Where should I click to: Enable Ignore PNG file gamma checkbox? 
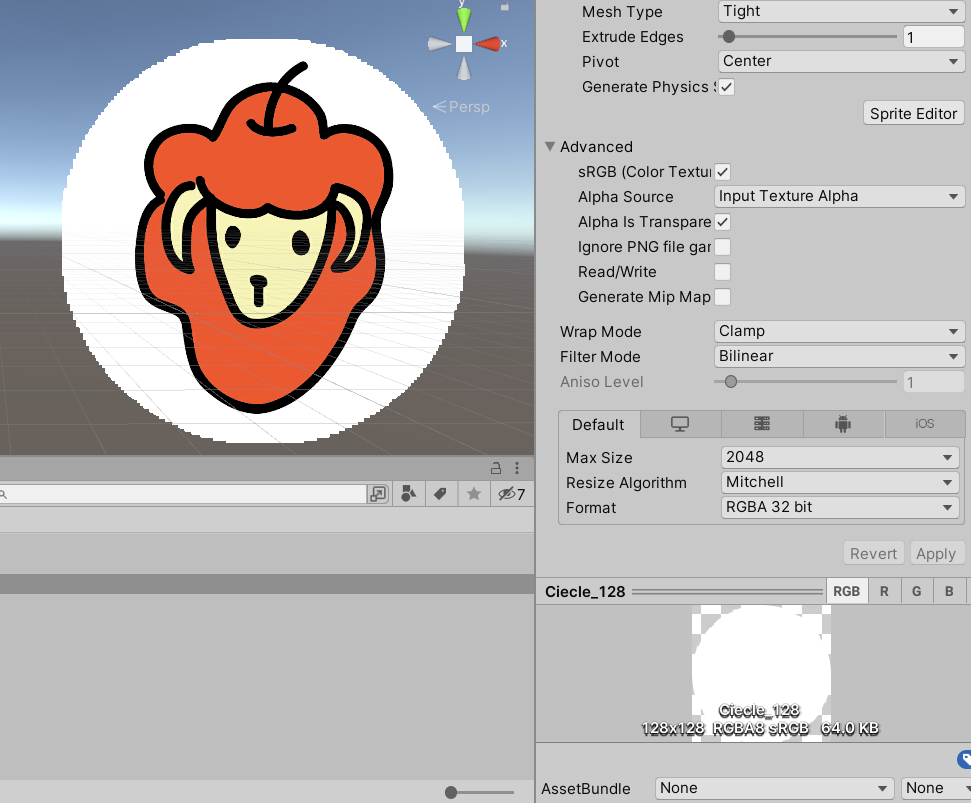pos(722,247)
